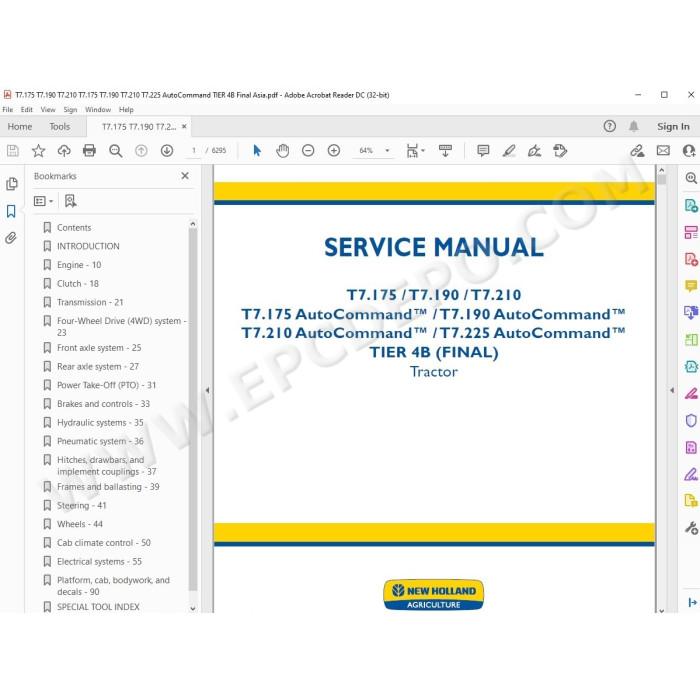Collapse the bookmarks navigation pane arrow

click(x=207, y=390)
